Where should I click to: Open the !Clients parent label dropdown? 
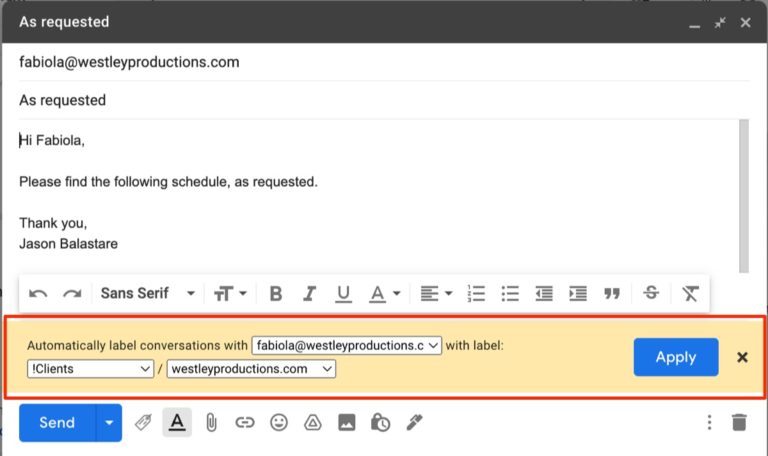pyautogui.click(x=91, y=369)
